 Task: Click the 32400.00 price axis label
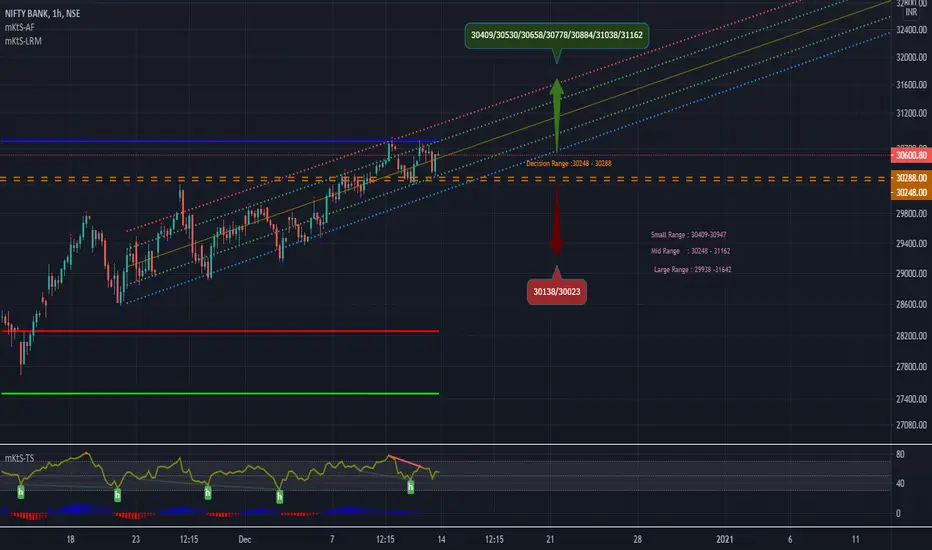[911, 30]
